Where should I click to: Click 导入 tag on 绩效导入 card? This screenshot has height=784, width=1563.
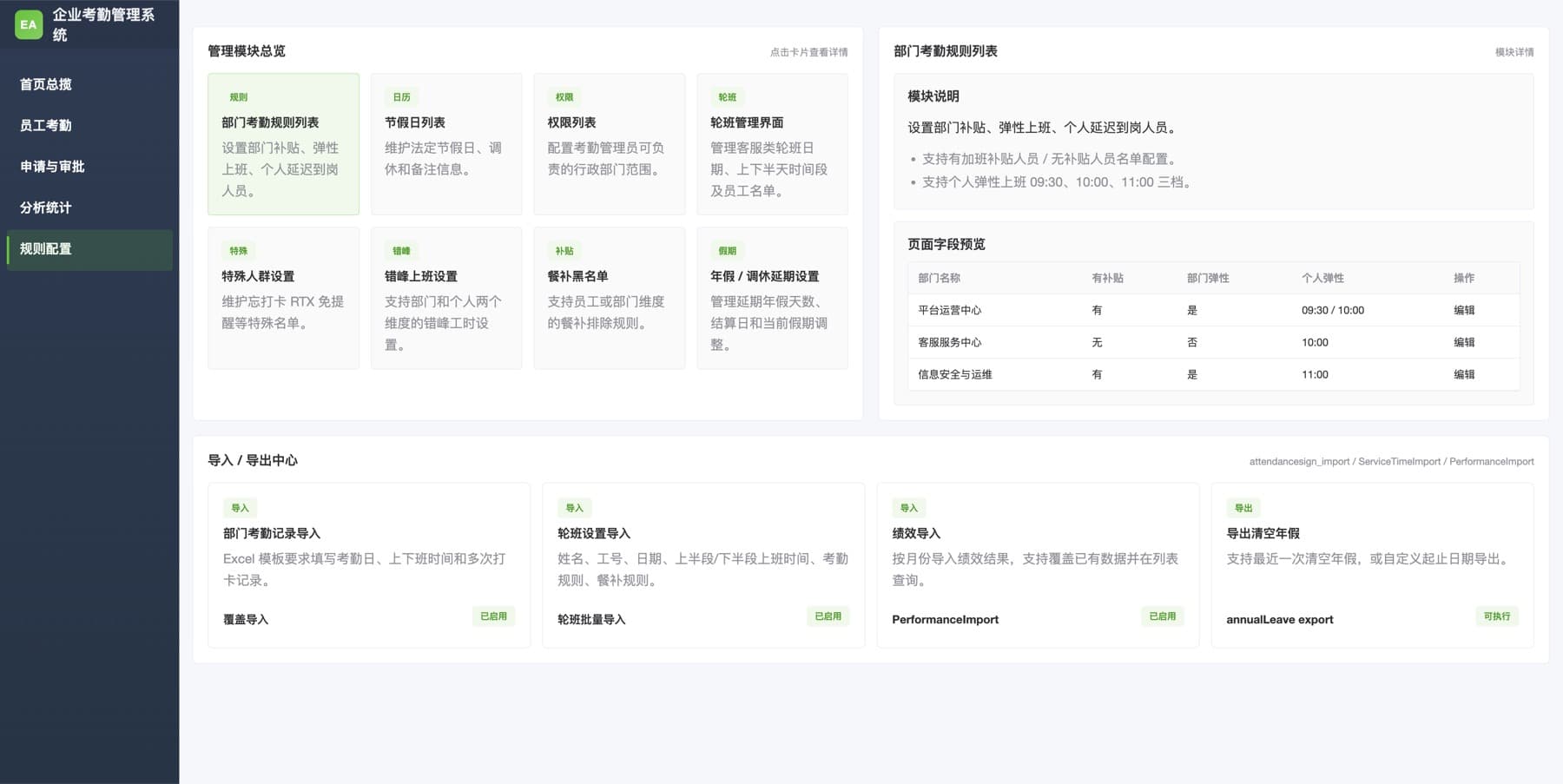(908, 508)
